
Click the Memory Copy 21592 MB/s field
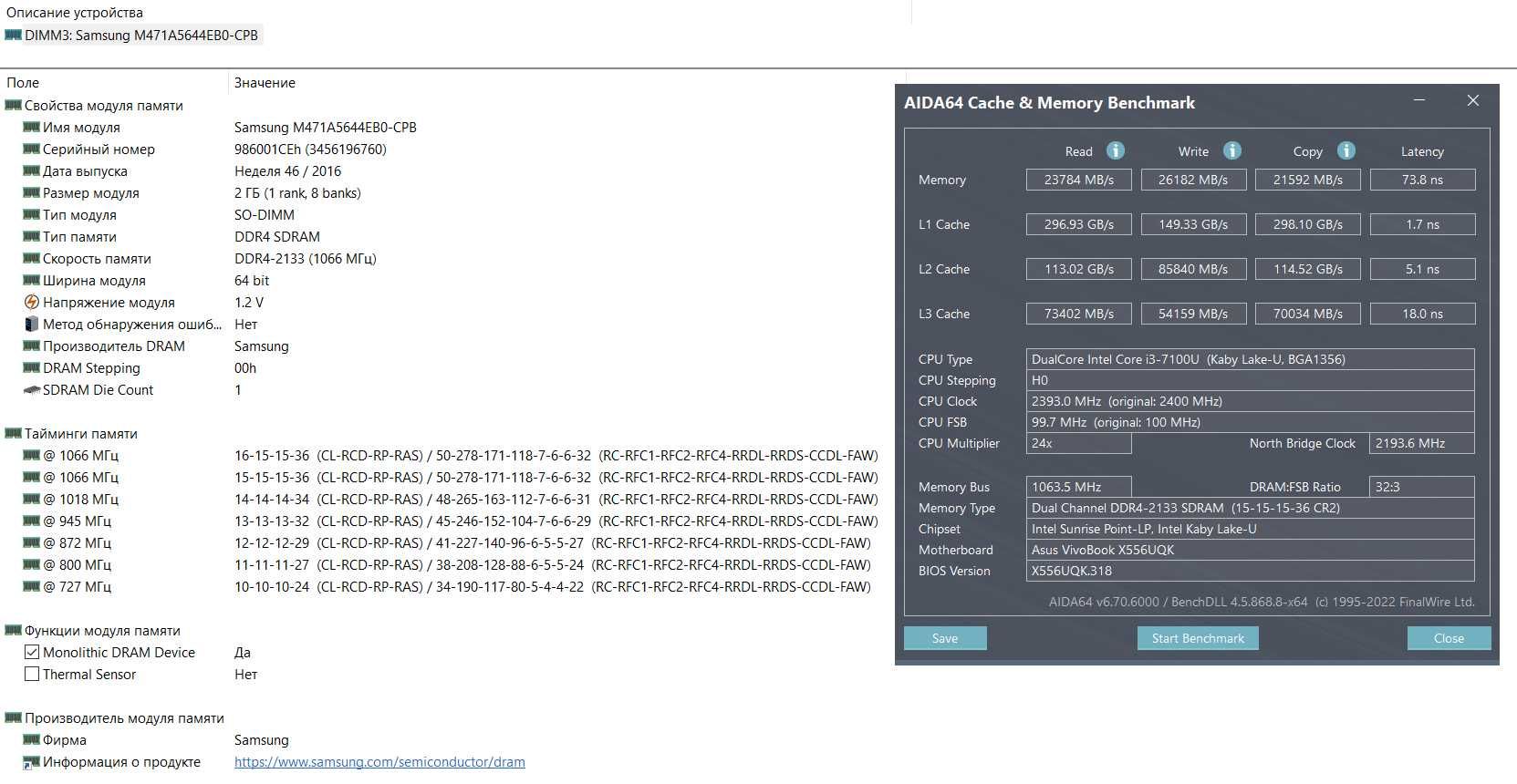[x=1308, y=180]
